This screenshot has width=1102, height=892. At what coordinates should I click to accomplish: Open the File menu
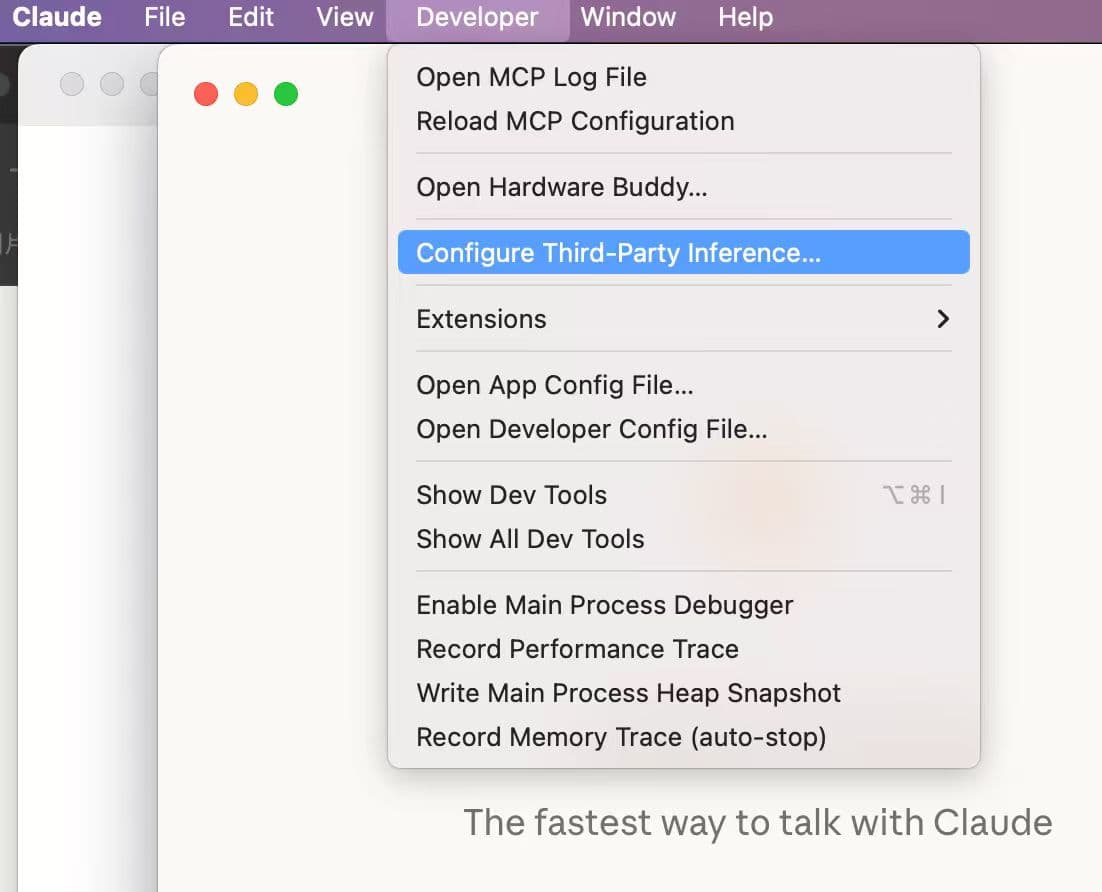tap(164, 17)
